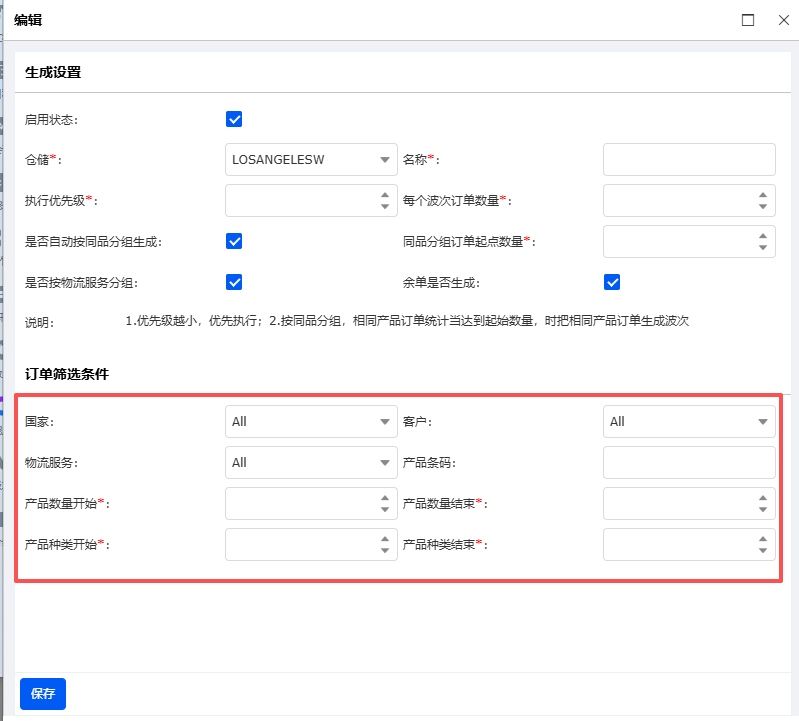Decrease 产品种类结束 with down arrow
799x721 pixels.
[763, 551]
